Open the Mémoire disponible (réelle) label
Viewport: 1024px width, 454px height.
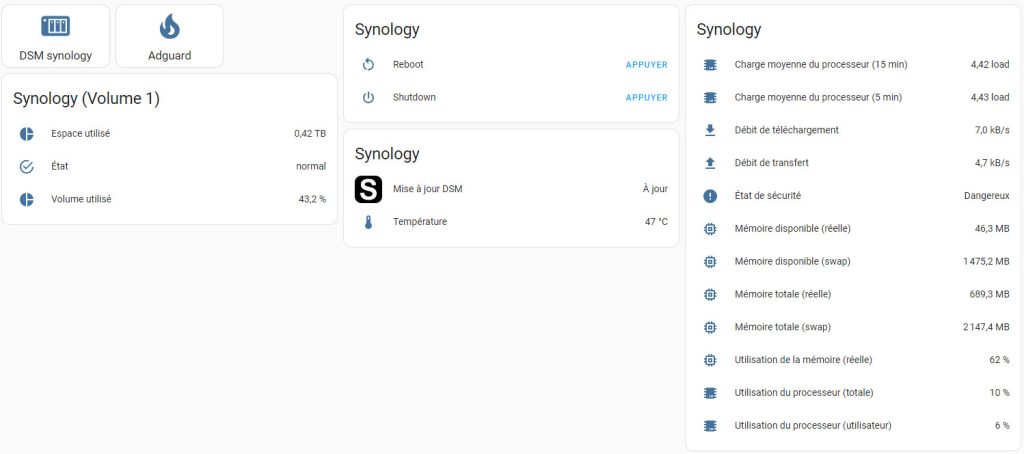[793, 228]
